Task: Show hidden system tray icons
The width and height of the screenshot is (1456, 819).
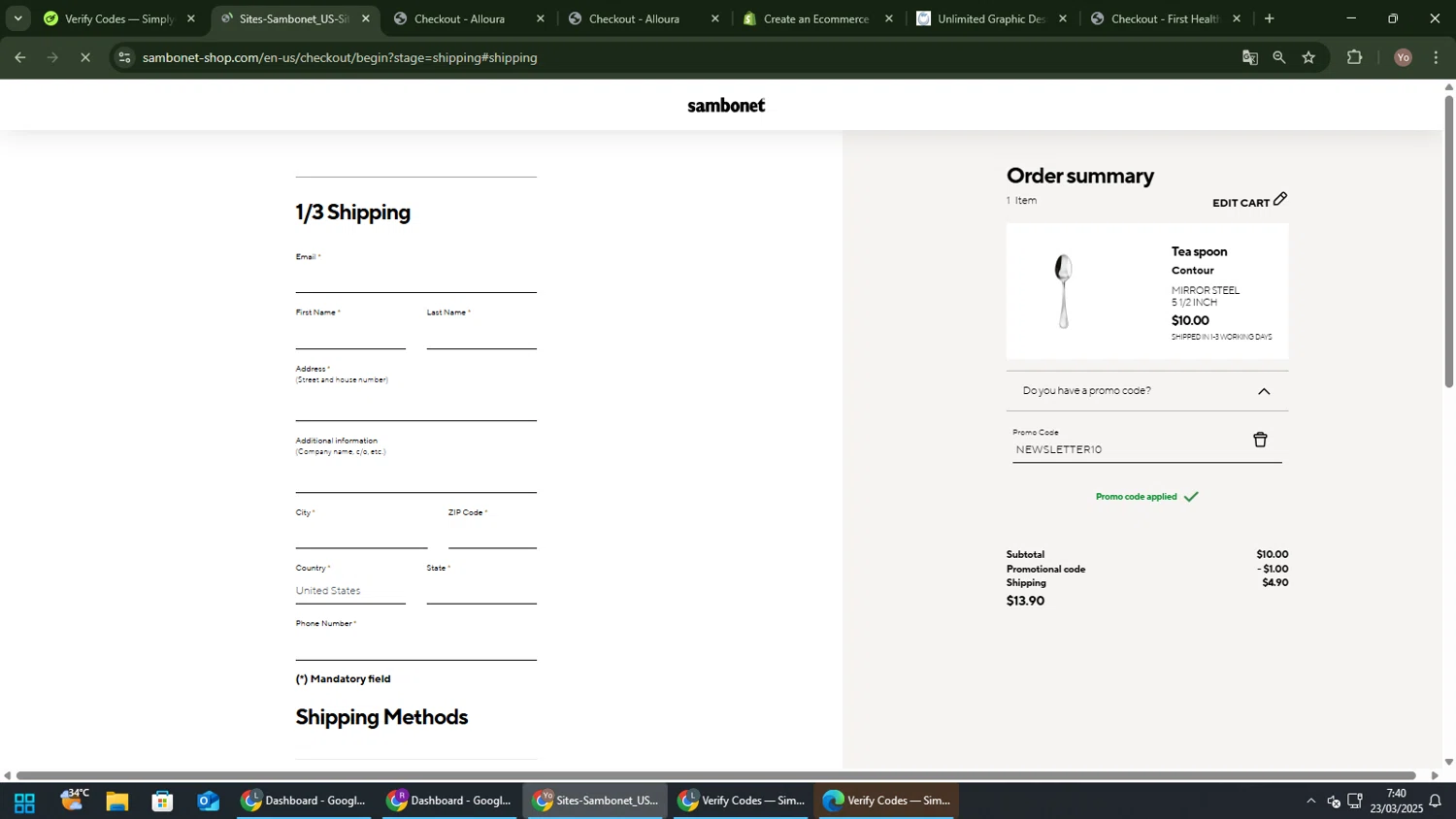Action: tap(1311, 802)
